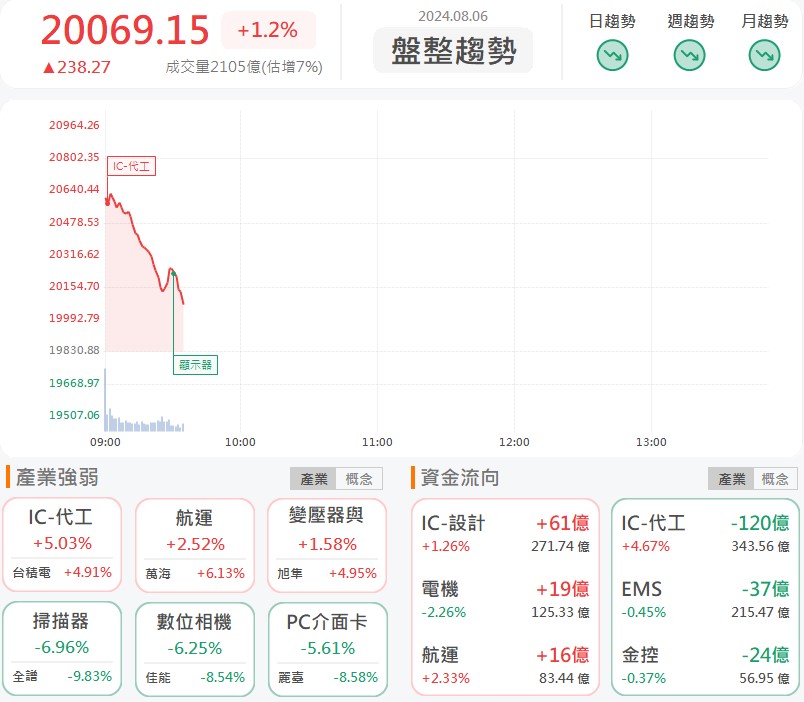The width and height of the screenshot is (804, 702).
Task: Select the 概念 tab in 產業強弱
Action: click(359, 479)
